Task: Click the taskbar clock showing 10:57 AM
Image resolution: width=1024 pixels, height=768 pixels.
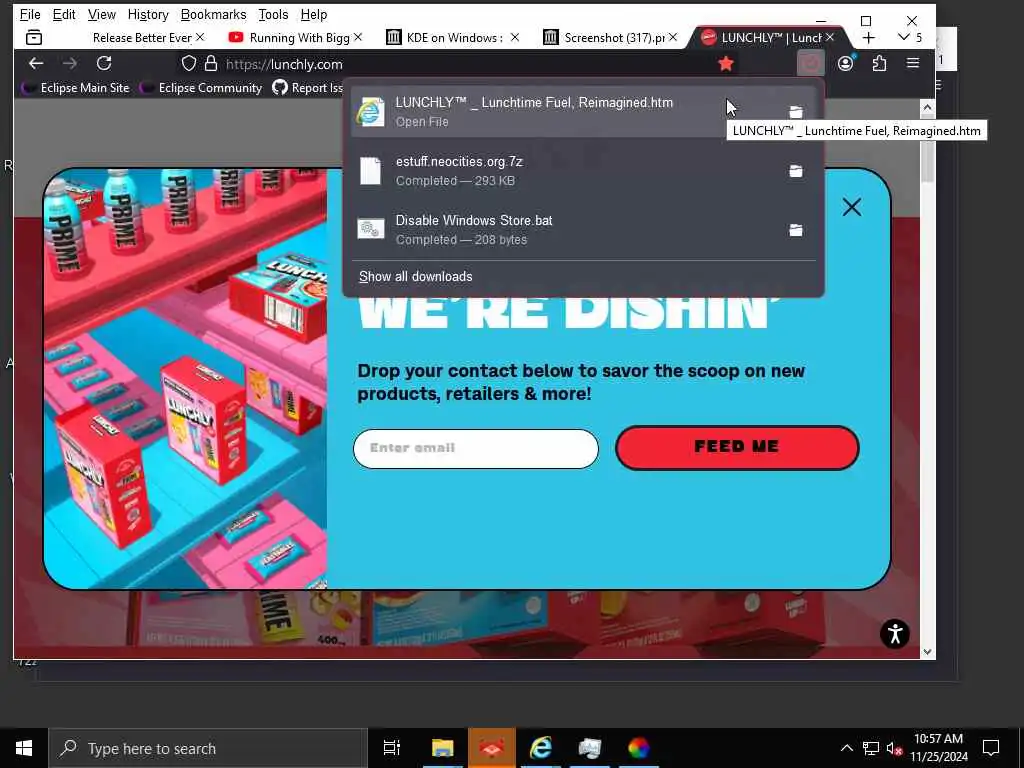Action: [938, 748]
